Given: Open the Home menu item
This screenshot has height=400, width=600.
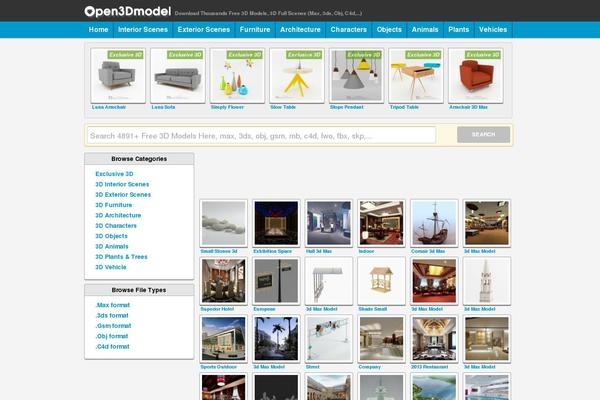Looking at the screenshot, I should click(x=98, y=29).
